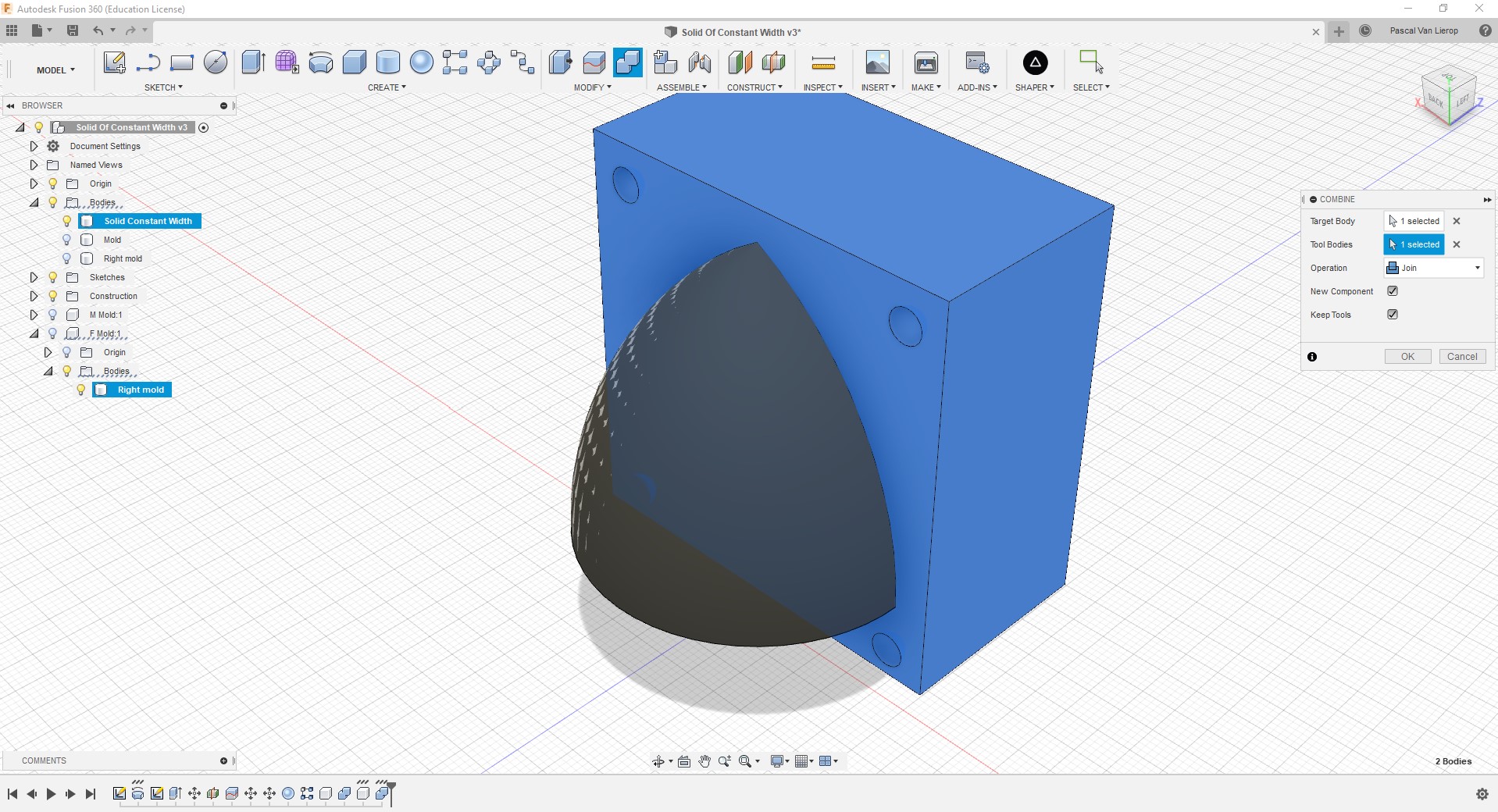Click the Shaper icon

(x=1035, y=62)
